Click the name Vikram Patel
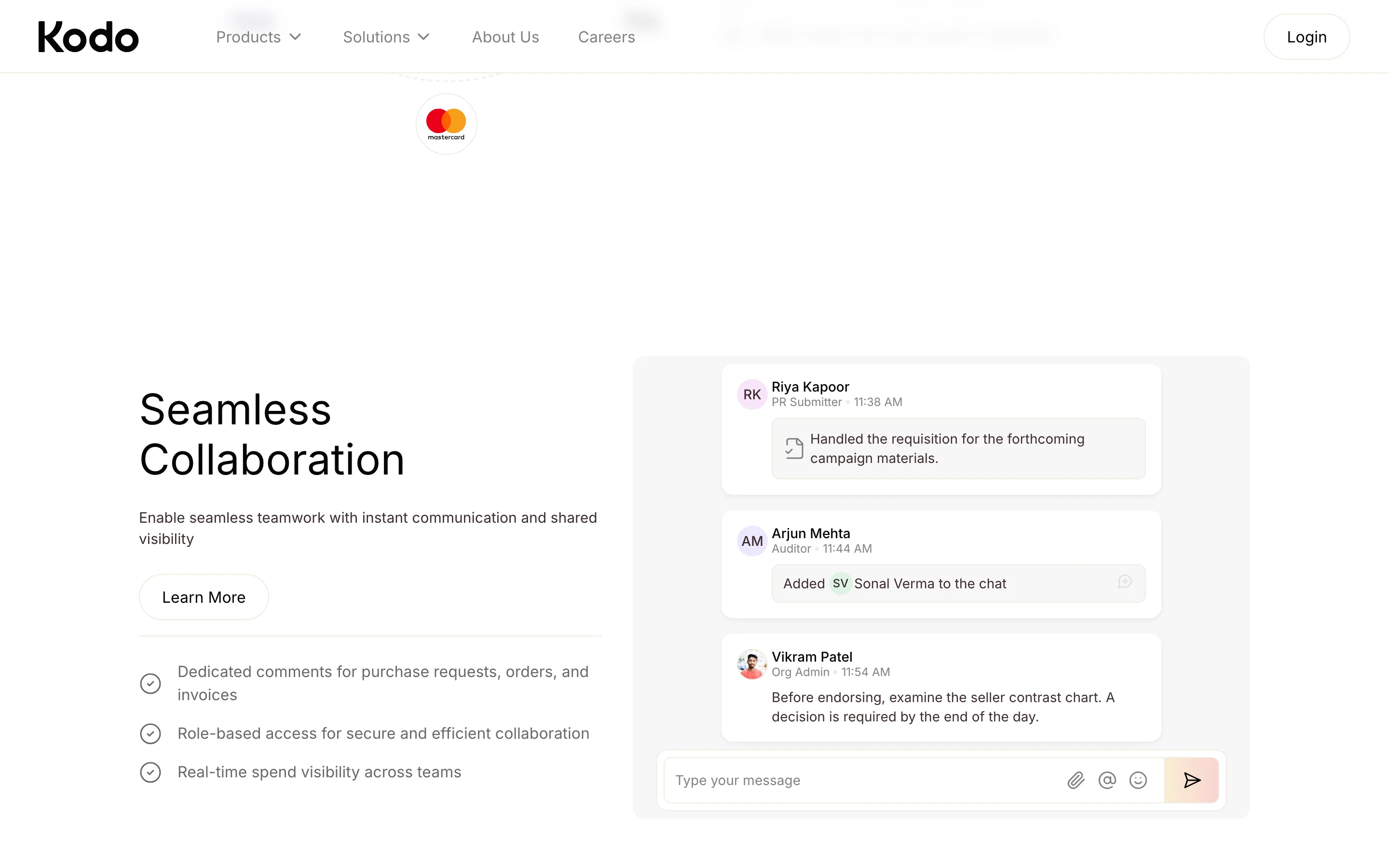The height and width of the screenshot is (868, 1389). pyautogui.click(x=812, y=656)
